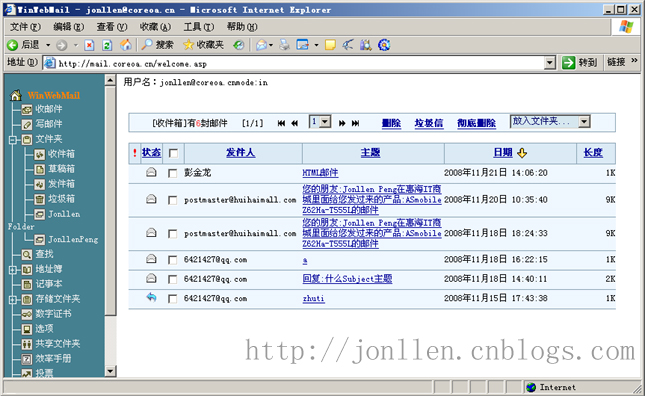Image resolution: width=645 pixels, height=396 pixels.
Task: Sort by the 发件人 column header
Action: click(x=241, y=153)
